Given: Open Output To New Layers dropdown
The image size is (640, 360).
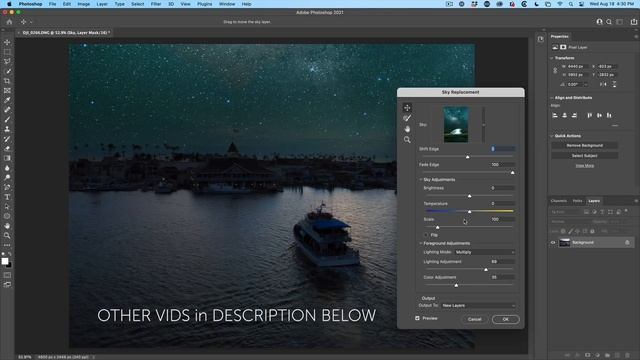Looking at the screenshot, I should pos(478,305).
